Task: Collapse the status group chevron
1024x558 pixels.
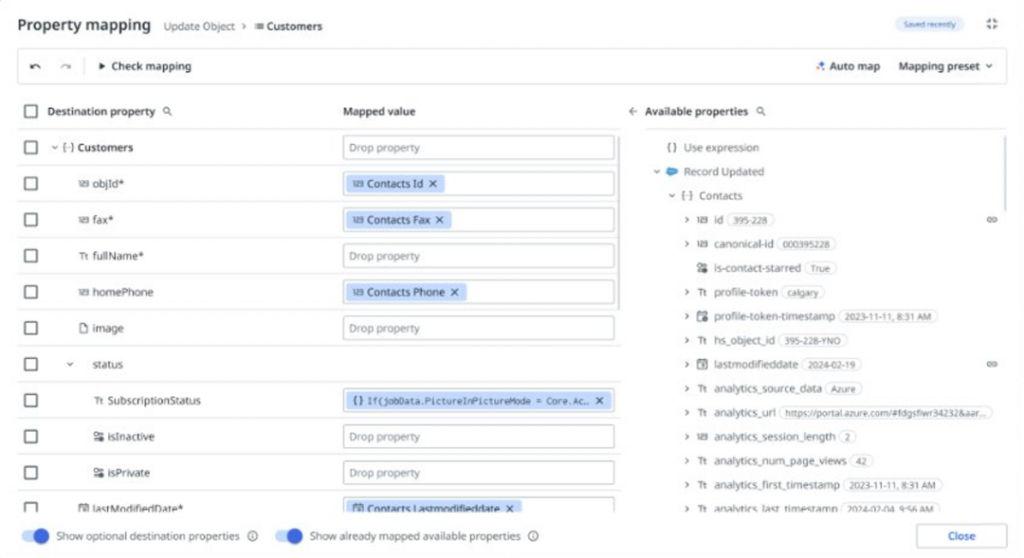Action: [70, 365]
